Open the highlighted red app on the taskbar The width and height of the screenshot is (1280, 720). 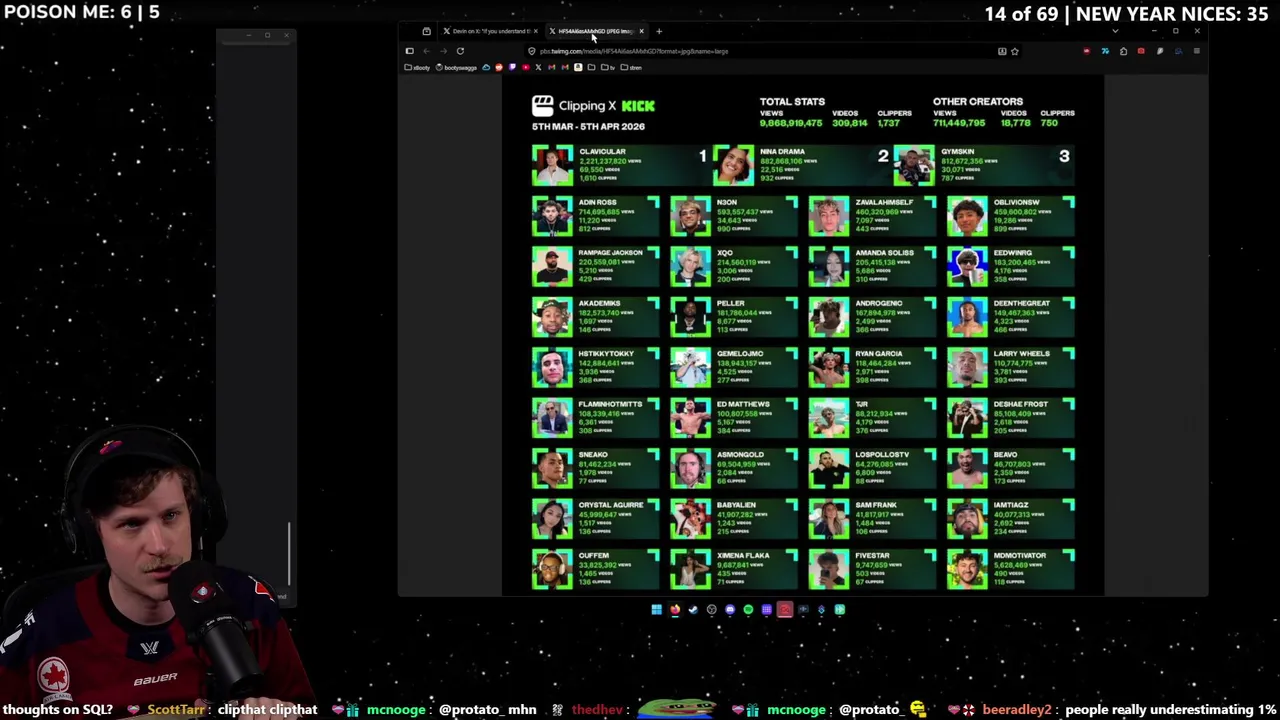785,609
